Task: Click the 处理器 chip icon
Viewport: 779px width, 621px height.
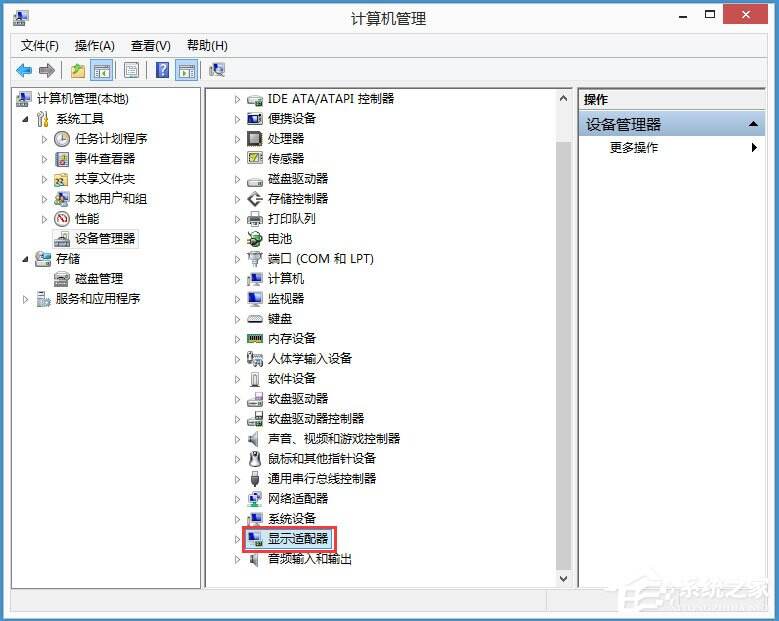Action: (x=255, y=139)
